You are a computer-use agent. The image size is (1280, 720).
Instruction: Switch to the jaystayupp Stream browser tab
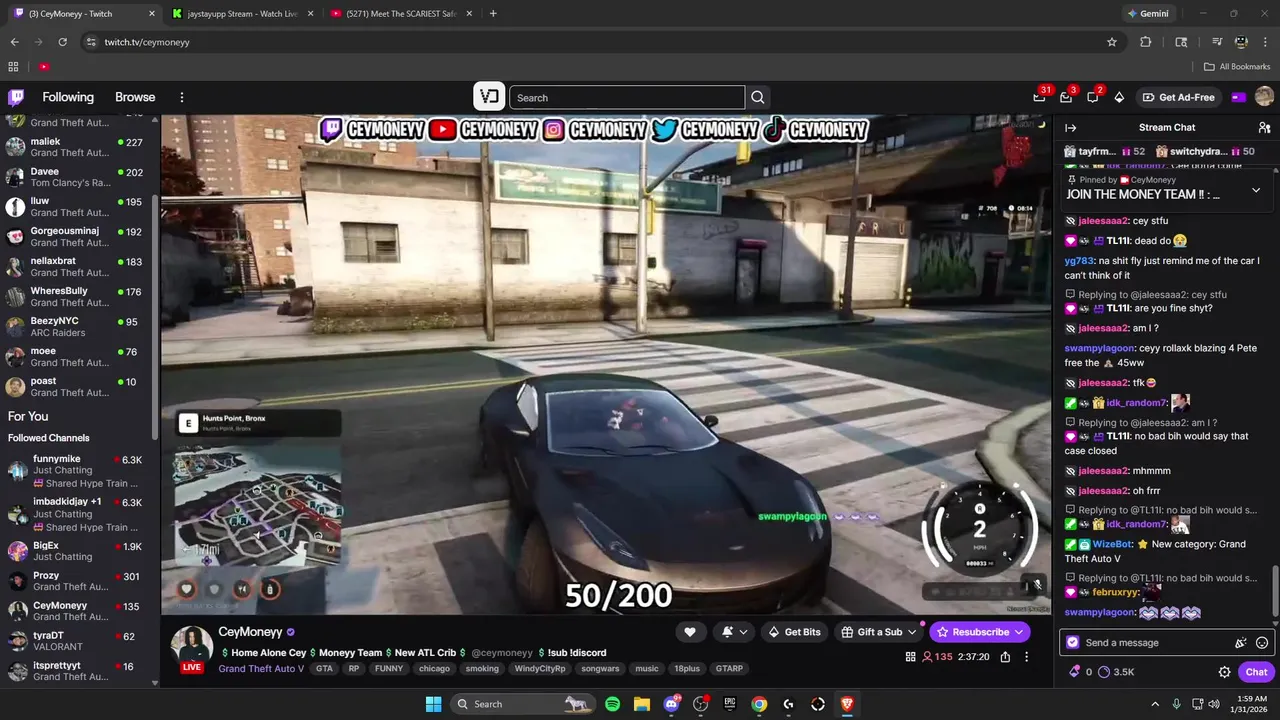(242, 14)
